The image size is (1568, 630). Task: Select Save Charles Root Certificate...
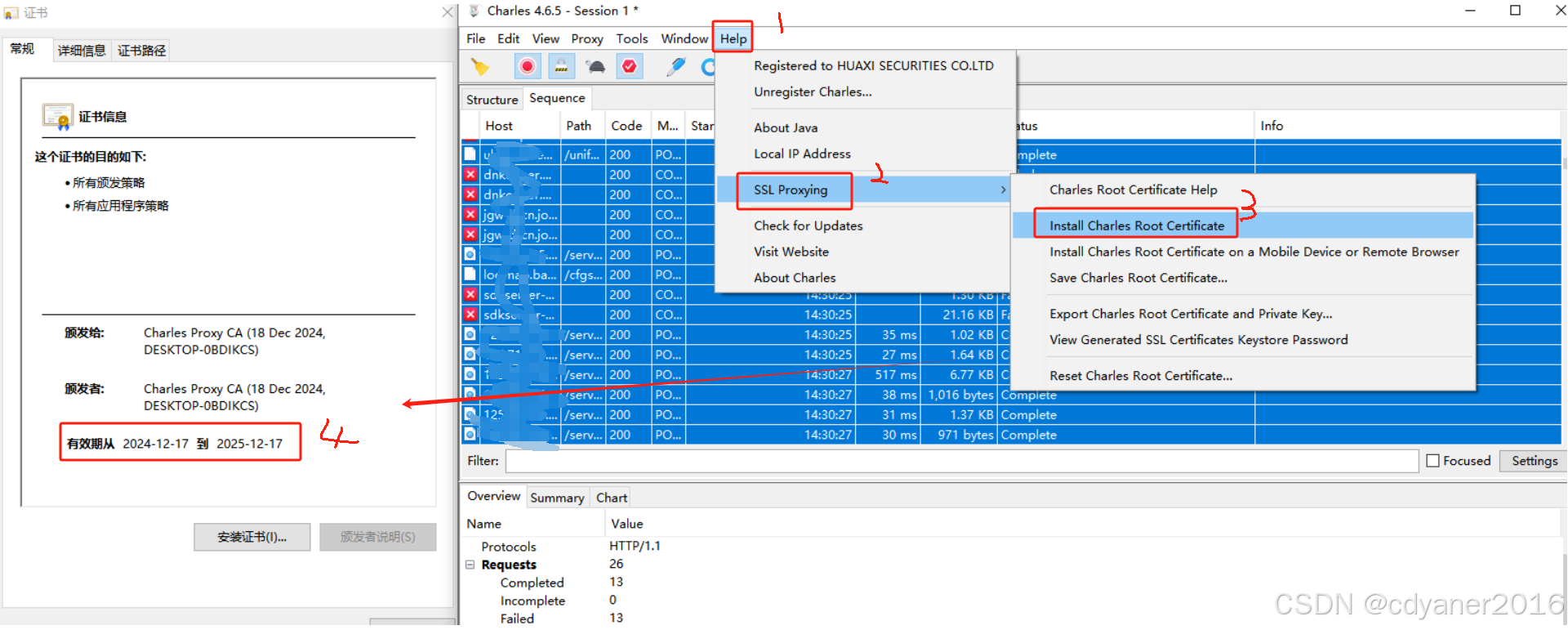[x=1138, y=278]
